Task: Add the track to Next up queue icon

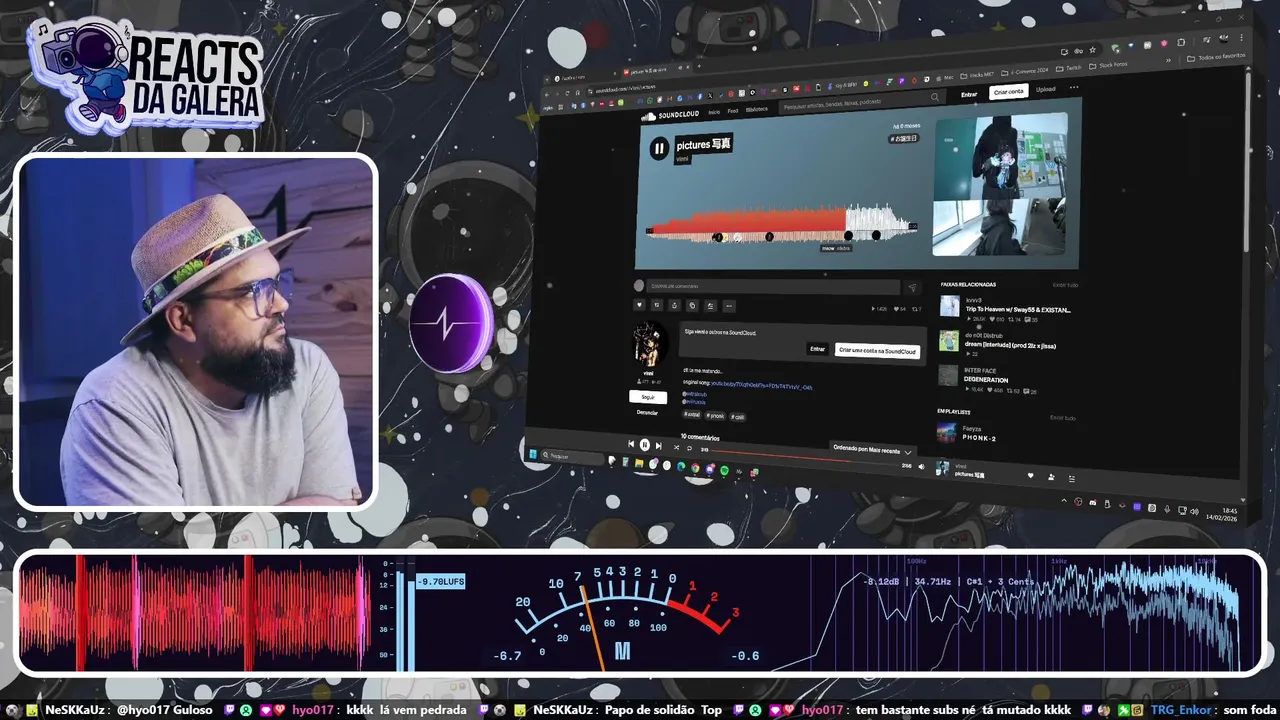Action: point(711,306)
